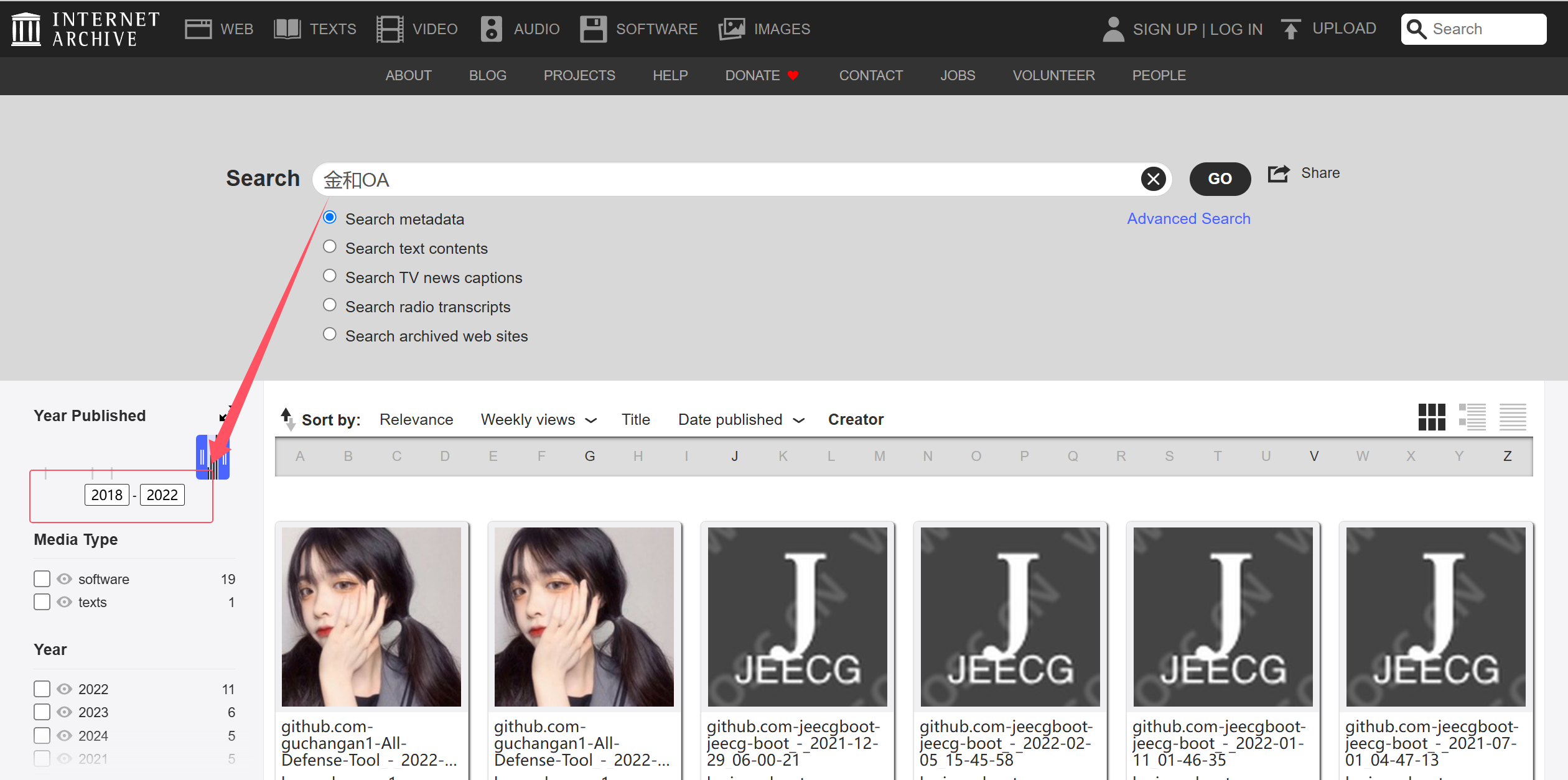Click the magnifier icon in top search
1568x780 pixels.
click(1417, 29)
